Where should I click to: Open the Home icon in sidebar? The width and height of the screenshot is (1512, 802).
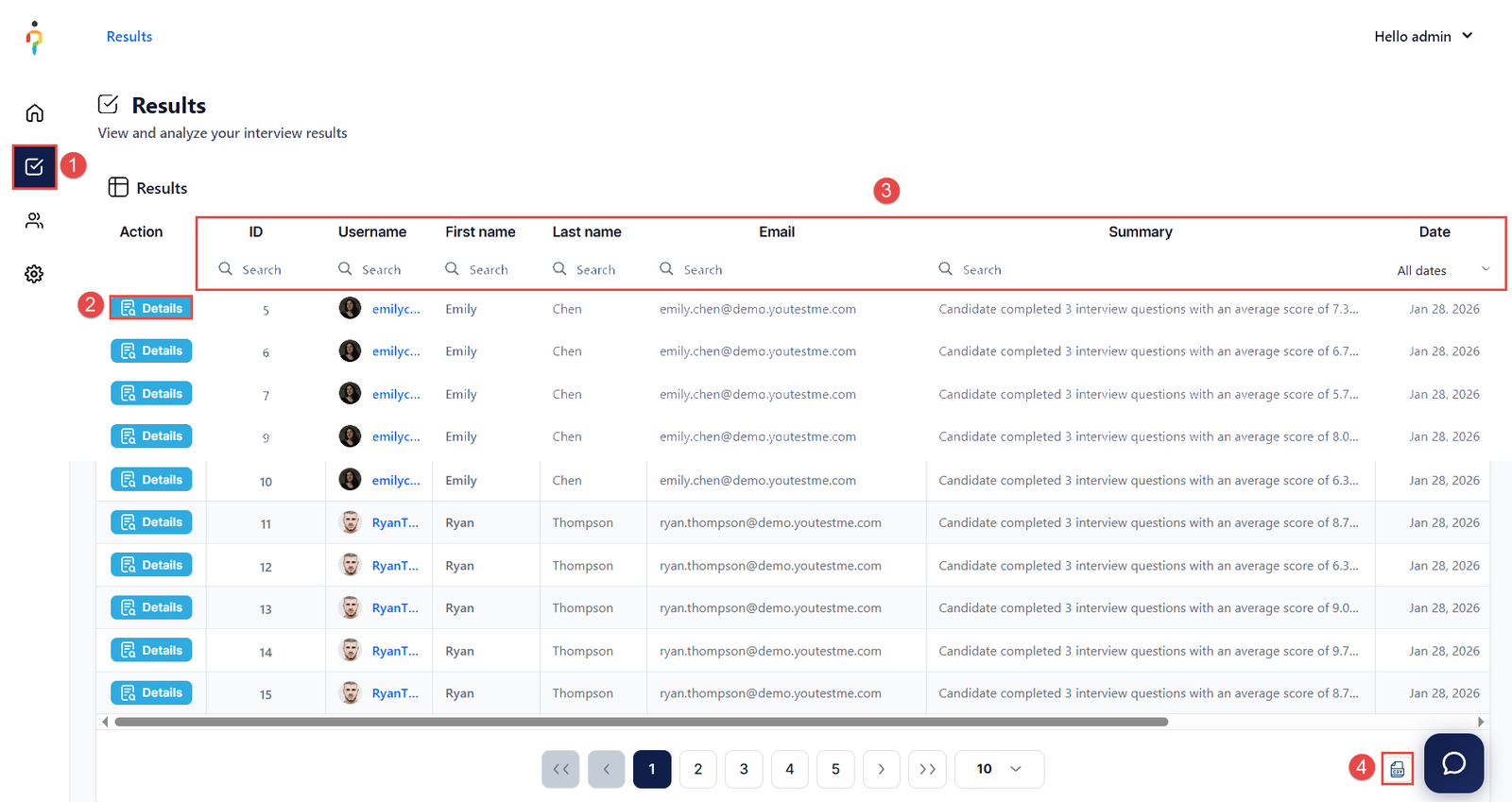pos(34,113)
